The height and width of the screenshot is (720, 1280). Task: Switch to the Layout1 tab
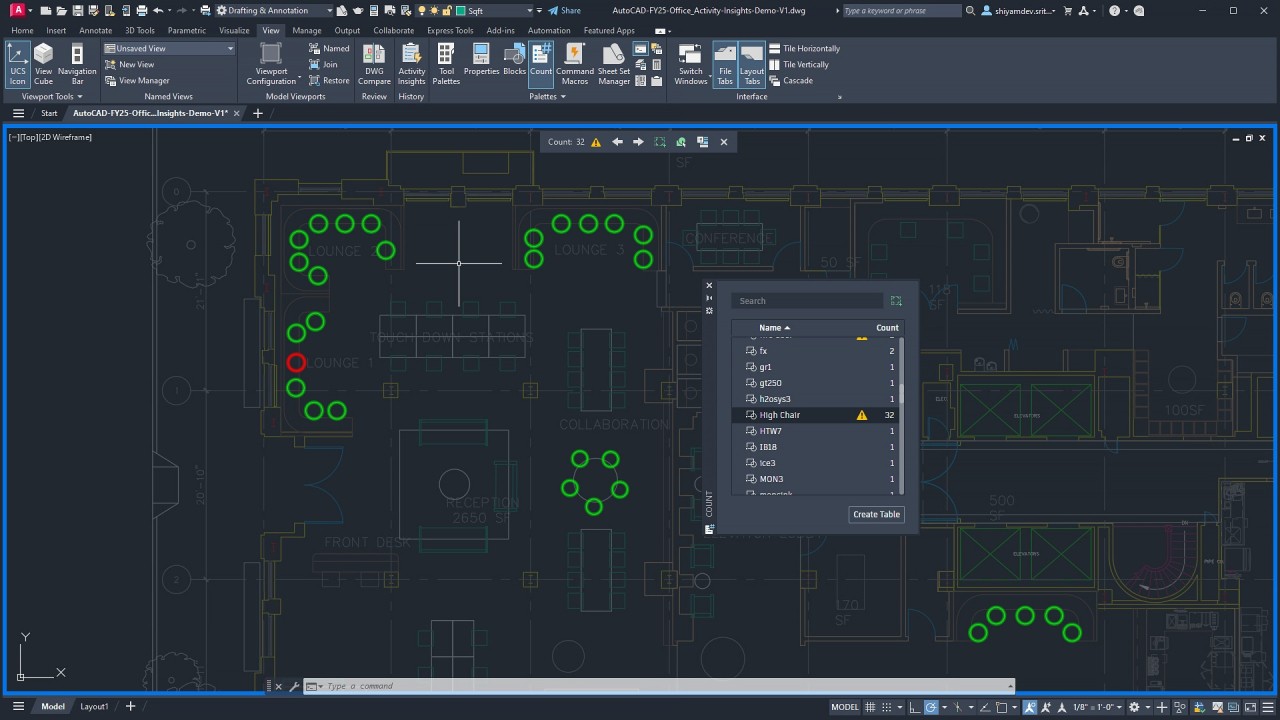[93, 706]
